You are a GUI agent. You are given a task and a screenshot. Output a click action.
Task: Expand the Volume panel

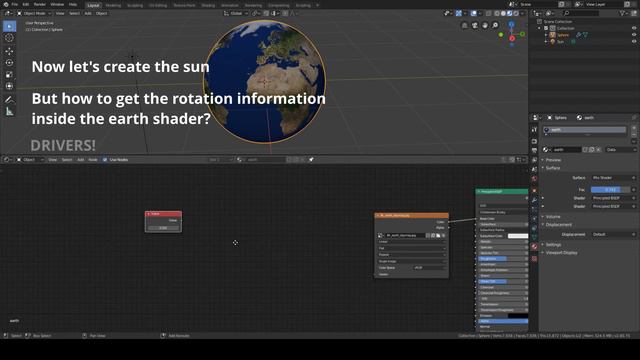pyautogui.click(x=553, y=217)
